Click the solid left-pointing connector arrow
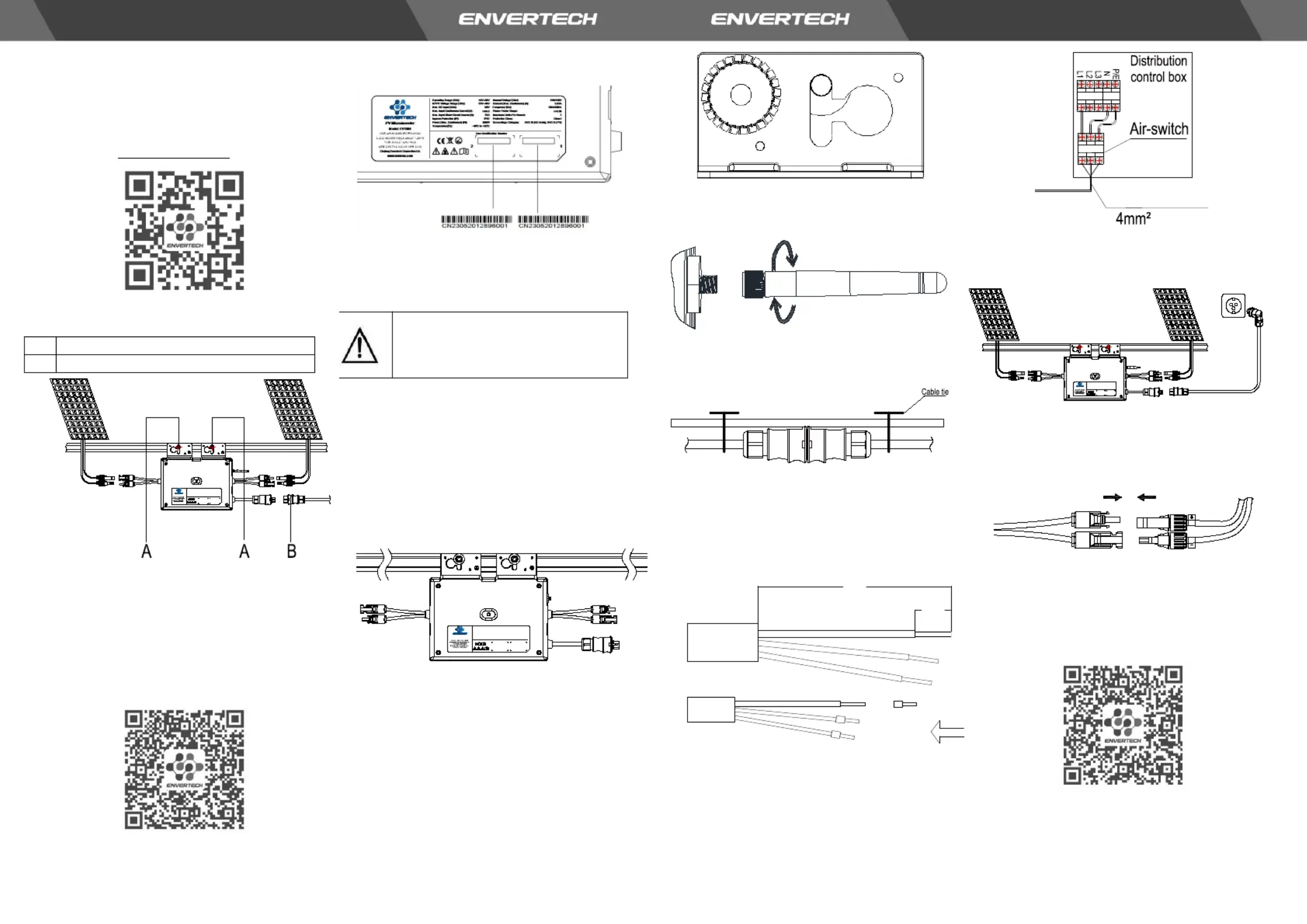 pos(1146,497)
